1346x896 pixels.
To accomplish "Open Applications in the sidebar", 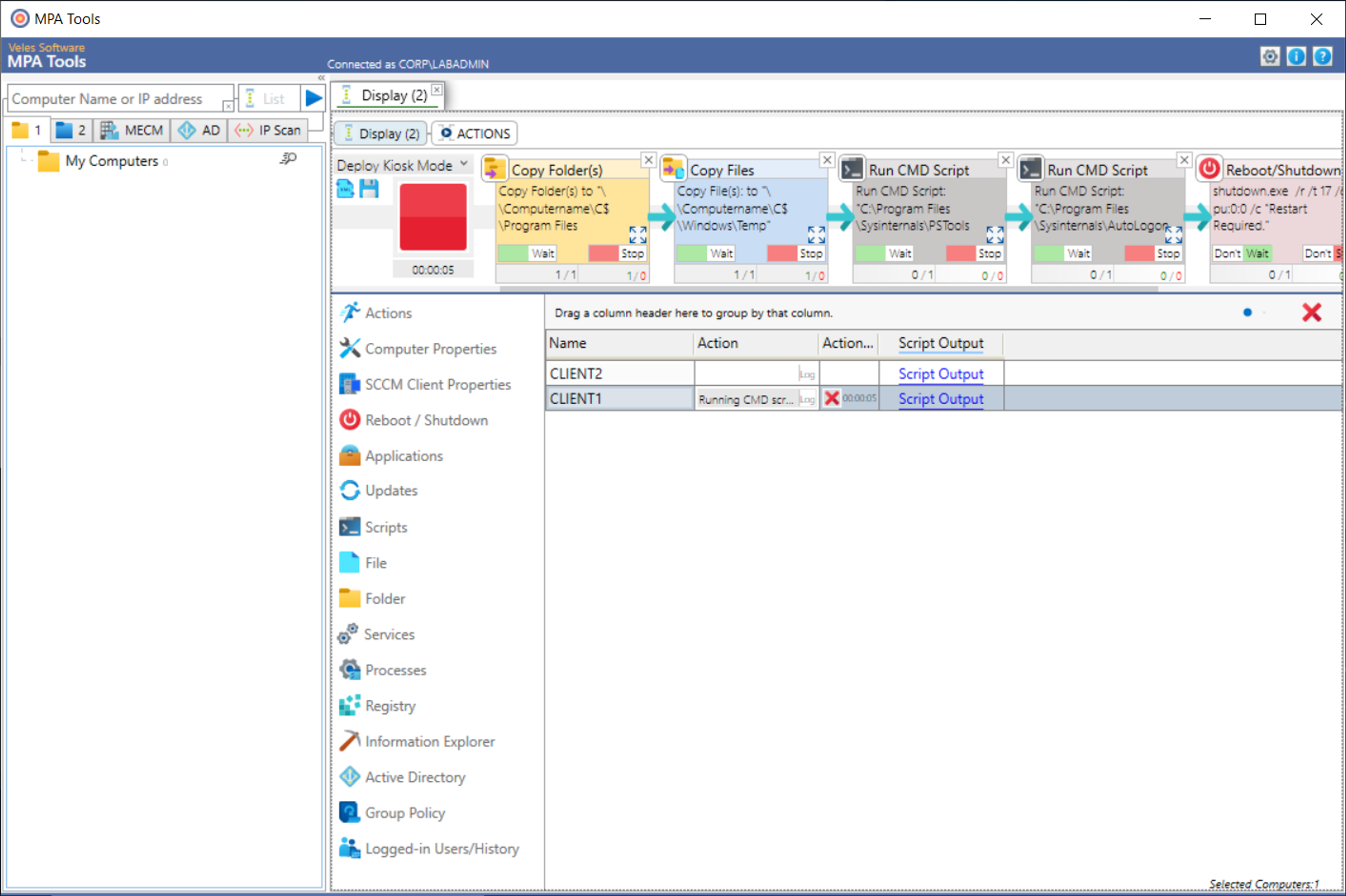I will click(392, 456).
